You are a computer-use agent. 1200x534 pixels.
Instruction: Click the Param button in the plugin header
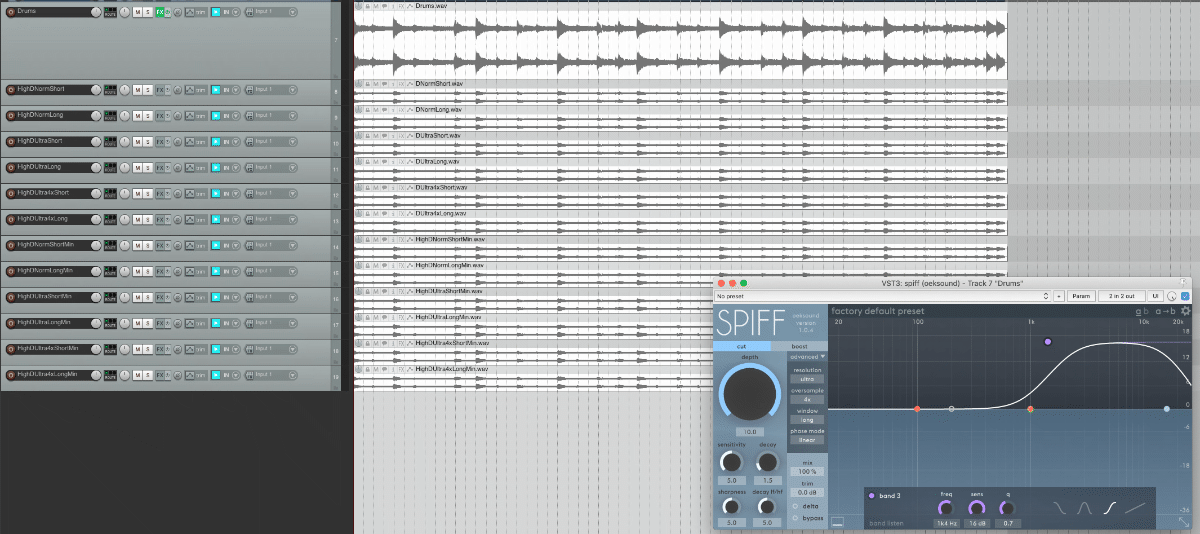tap(1081, 296)
